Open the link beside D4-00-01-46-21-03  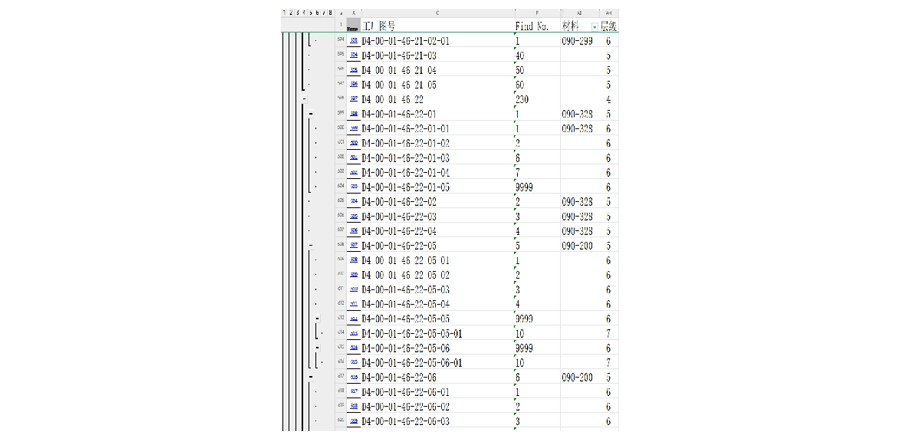tap(353, 56)
